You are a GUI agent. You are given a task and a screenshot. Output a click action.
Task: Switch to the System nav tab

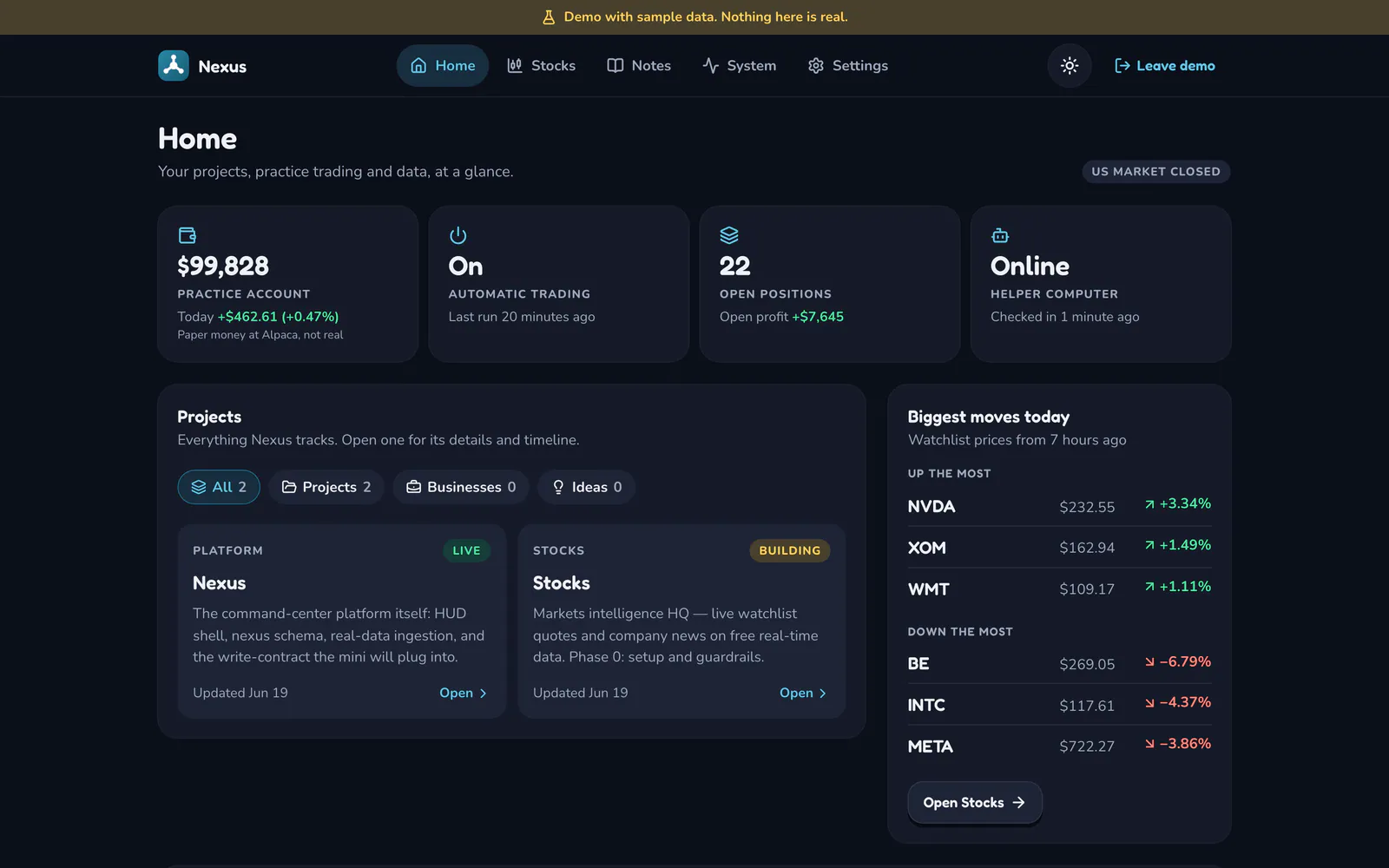[740, 66]
